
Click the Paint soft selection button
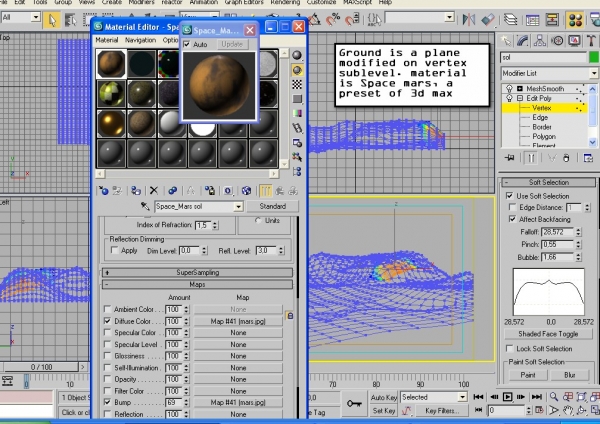[x=528, y=375]
